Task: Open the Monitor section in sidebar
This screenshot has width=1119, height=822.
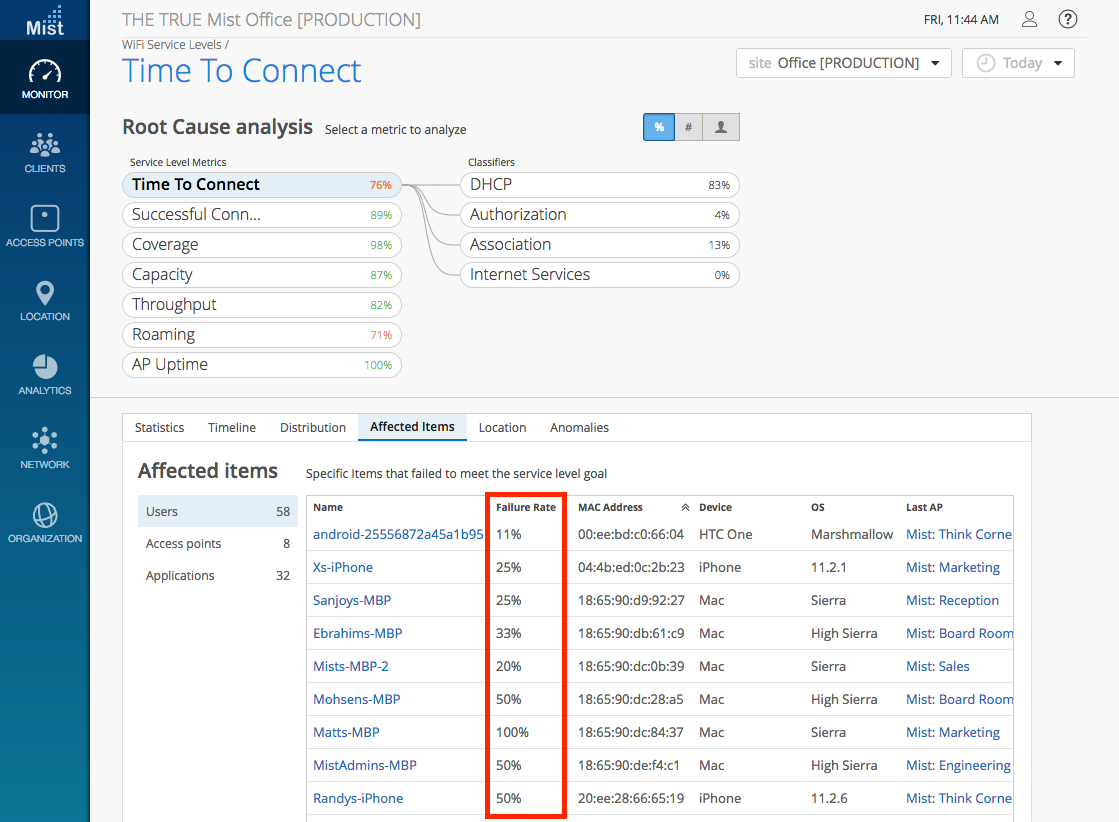Action: [45, 80]
